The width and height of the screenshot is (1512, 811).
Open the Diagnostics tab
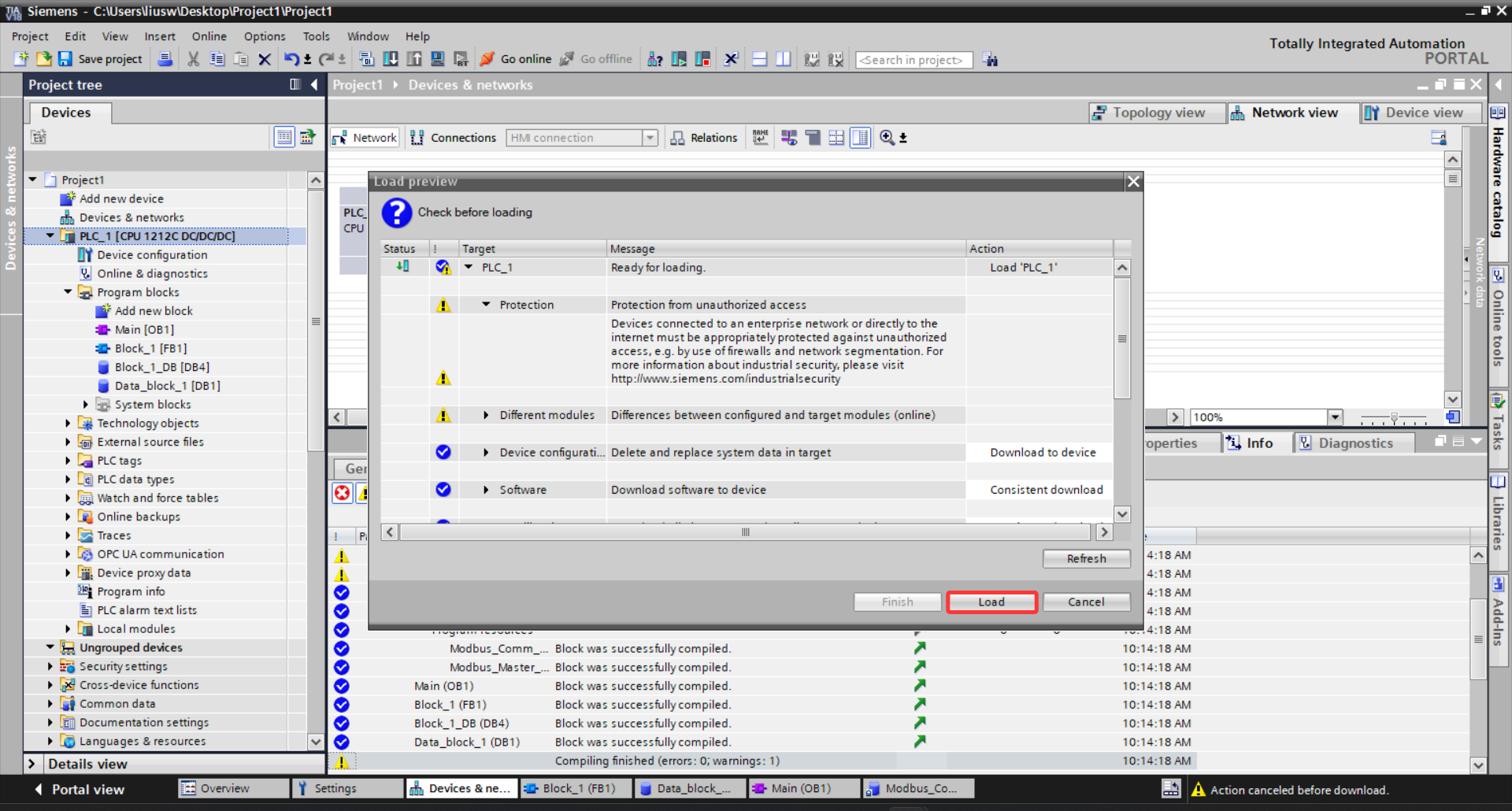(x=1354, y=443)
